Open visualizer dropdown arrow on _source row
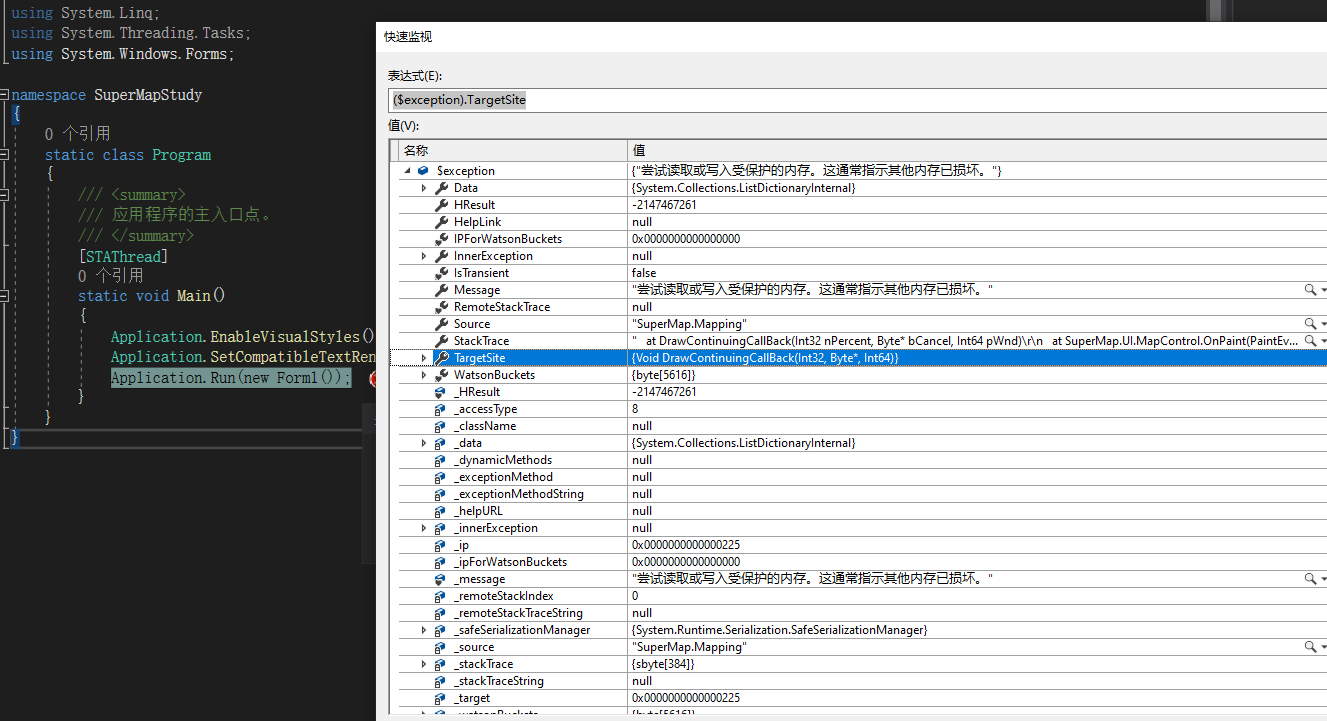1327x721 pixels. [x=1323, y=647]
